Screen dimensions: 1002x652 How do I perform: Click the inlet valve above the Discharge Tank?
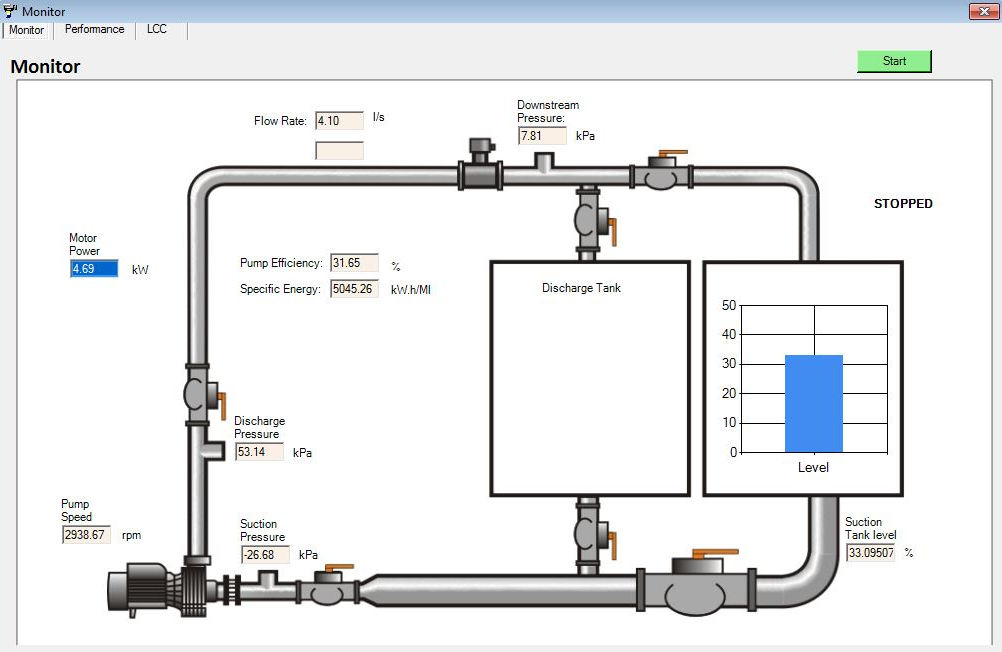click(588, 220)
